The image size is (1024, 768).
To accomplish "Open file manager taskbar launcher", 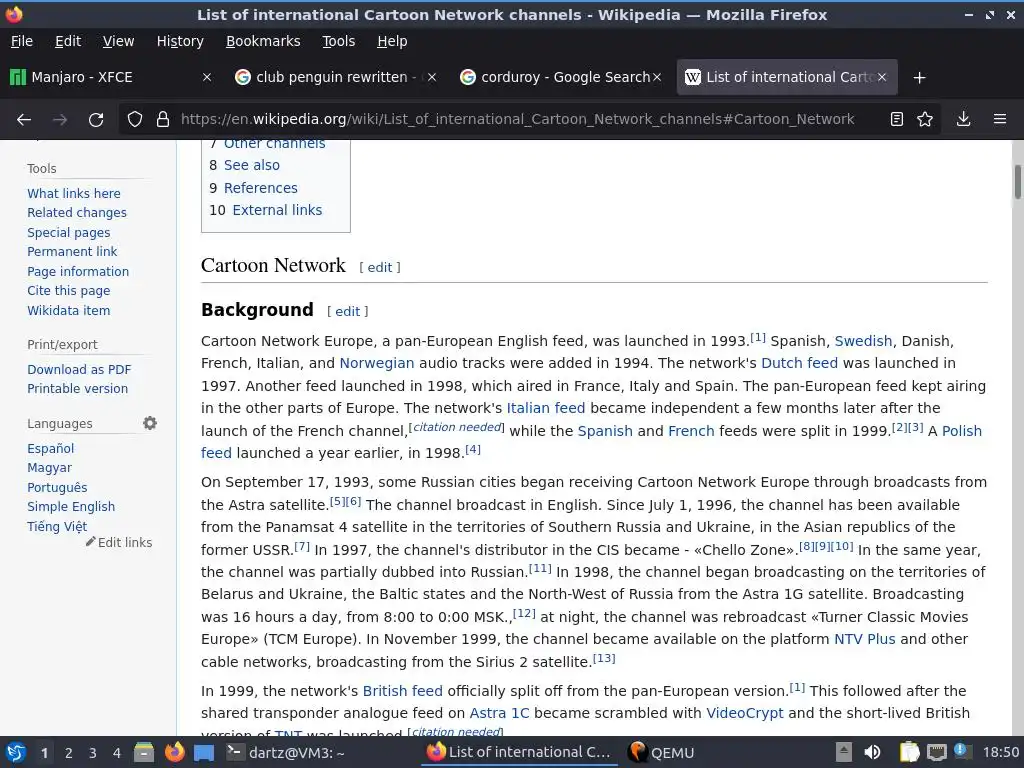I will (x=144, y=752).
